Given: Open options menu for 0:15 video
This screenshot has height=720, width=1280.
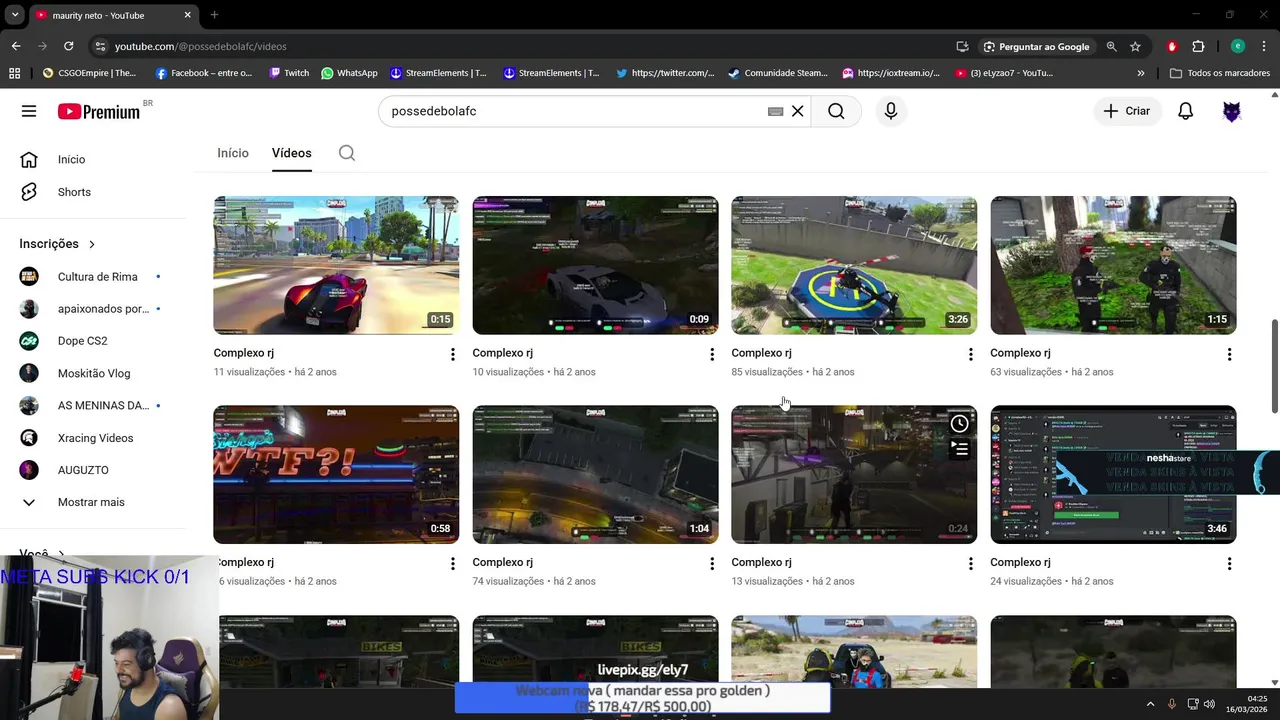Looking at the screenshot, I should pos(453,354).
